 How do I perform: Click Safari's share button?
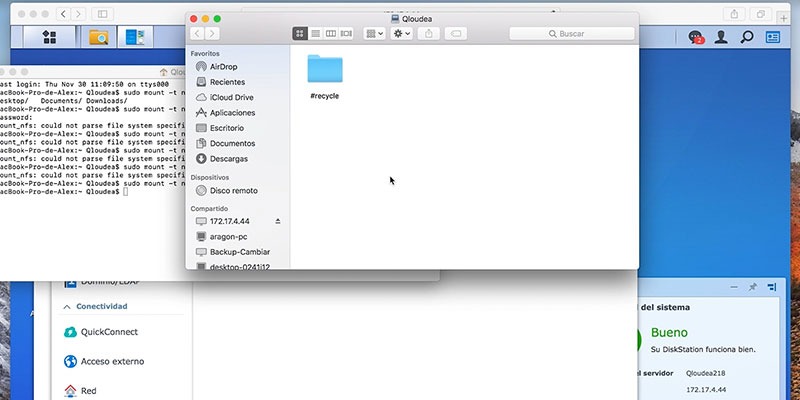coord(734,14)
